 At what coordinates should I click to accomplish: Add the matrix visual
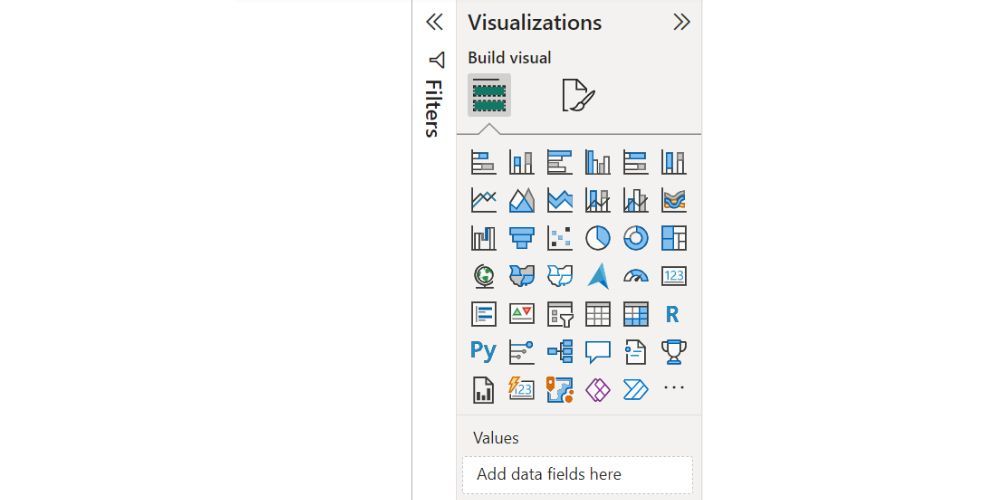[636, 314]
